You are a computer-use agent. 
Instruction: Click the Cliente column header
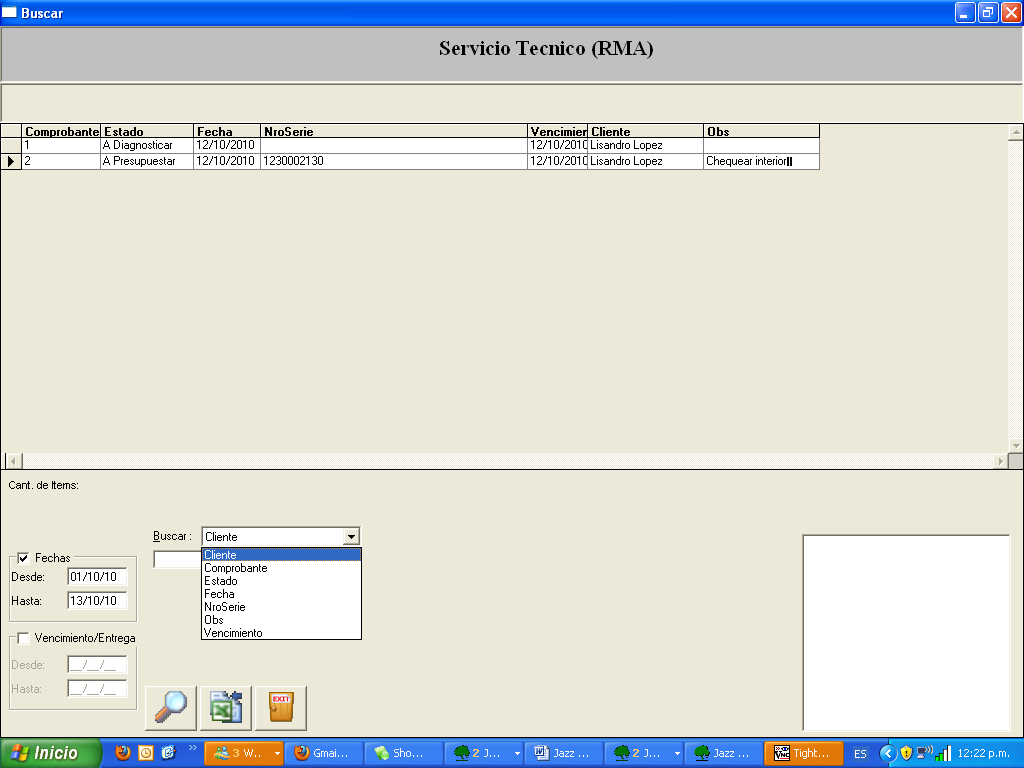tap(645, 131)
